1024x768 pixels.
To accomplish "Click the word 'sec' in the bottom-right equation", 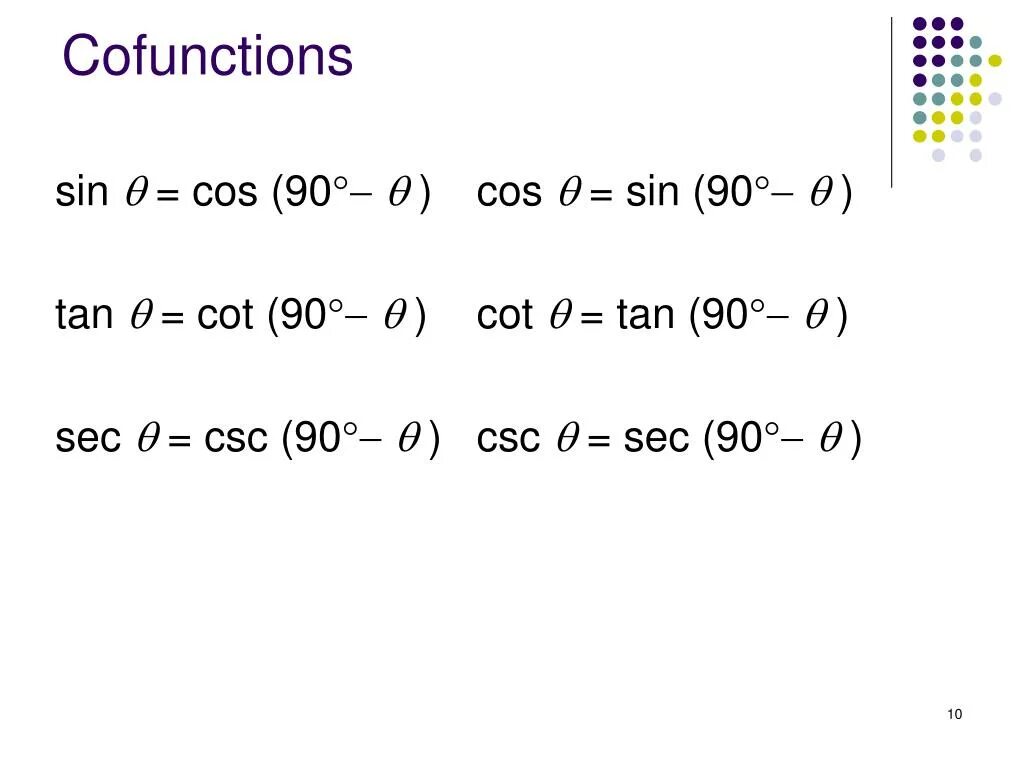I will pyautogui.click(x=656, y=438).
